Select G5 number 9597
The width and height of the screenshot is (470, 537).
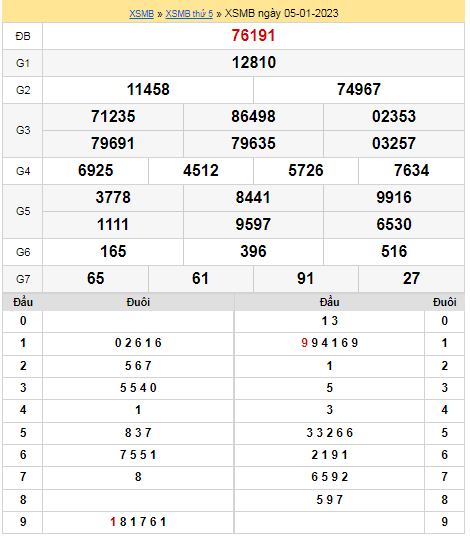click(x=253, y=225)
